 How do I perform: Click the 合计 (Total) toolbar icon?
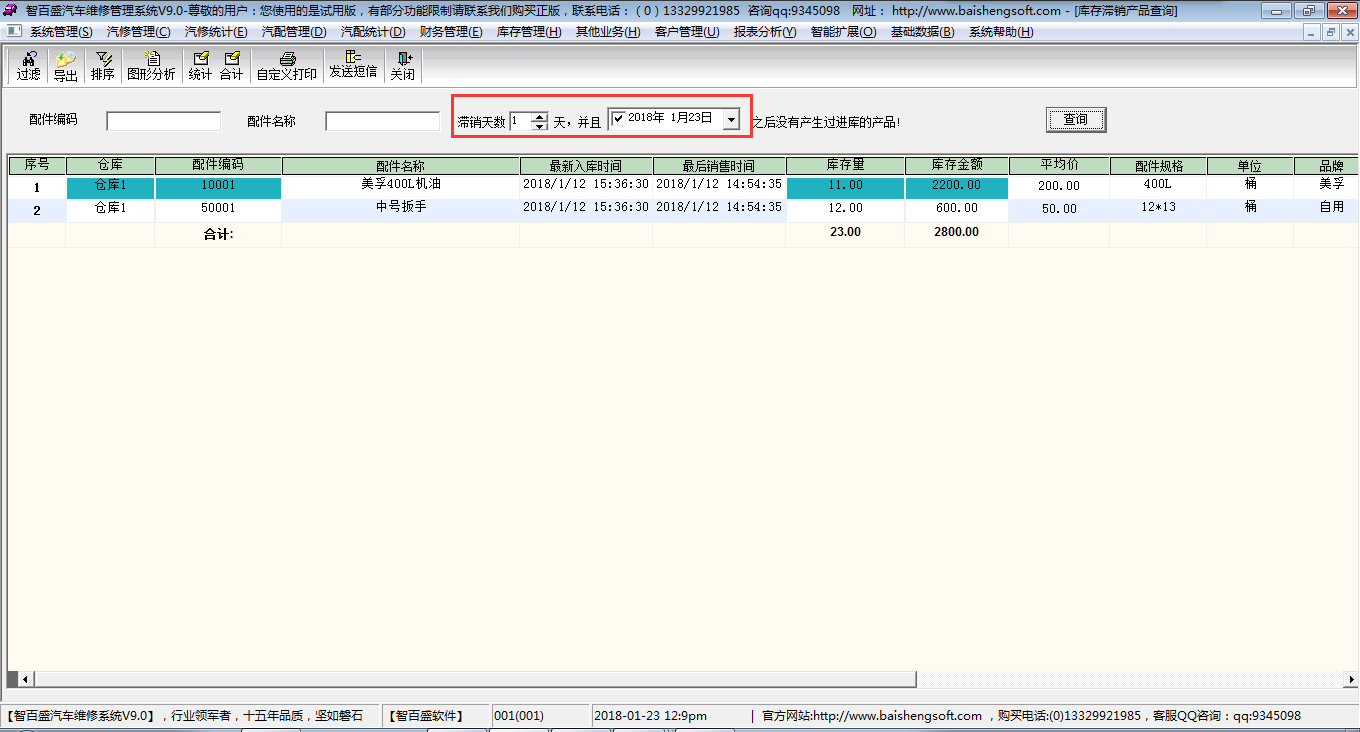point(231,66)
